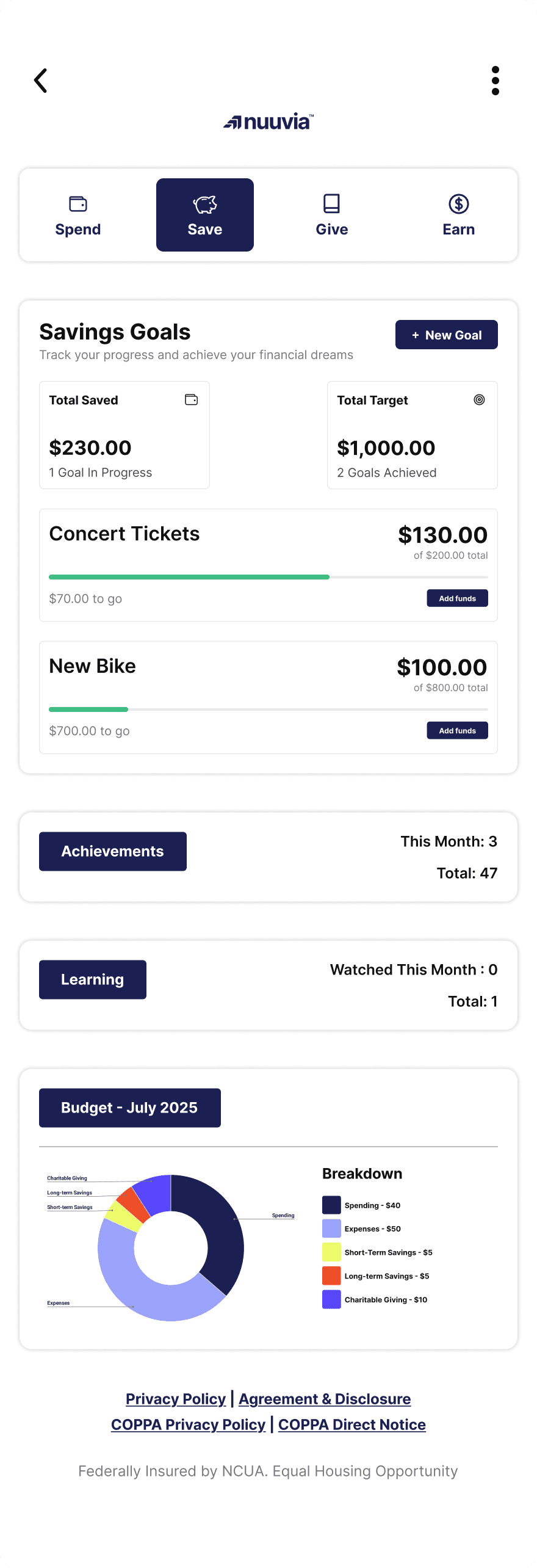Open the Budget - July 2025 section

coord(130,1108)
